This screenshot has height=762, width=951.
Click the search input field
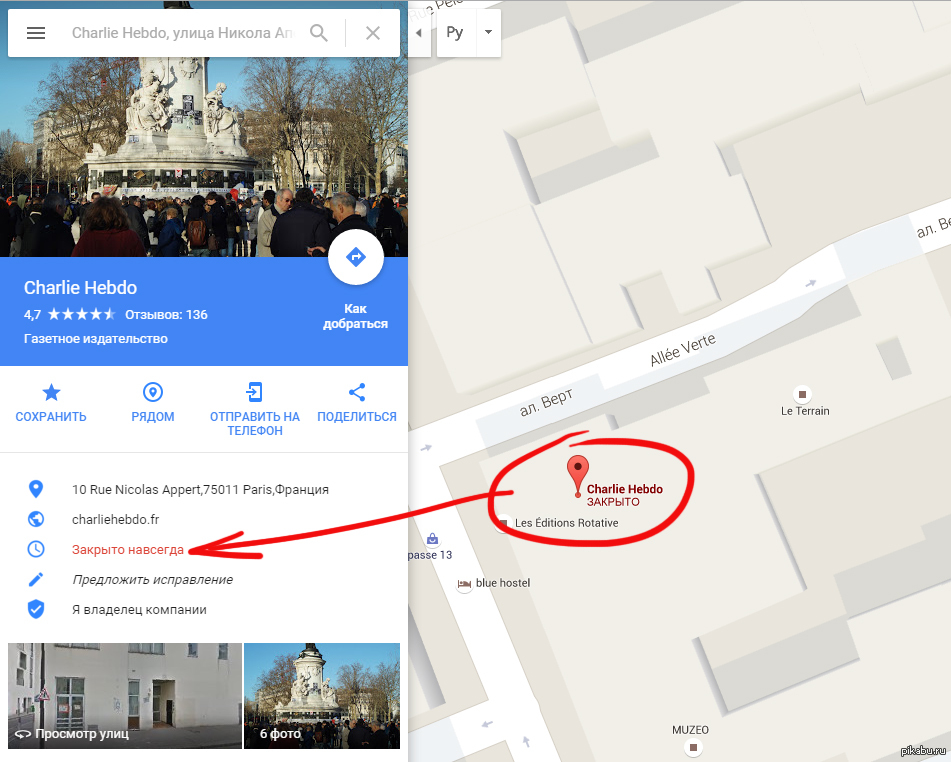tap(180, 33)
